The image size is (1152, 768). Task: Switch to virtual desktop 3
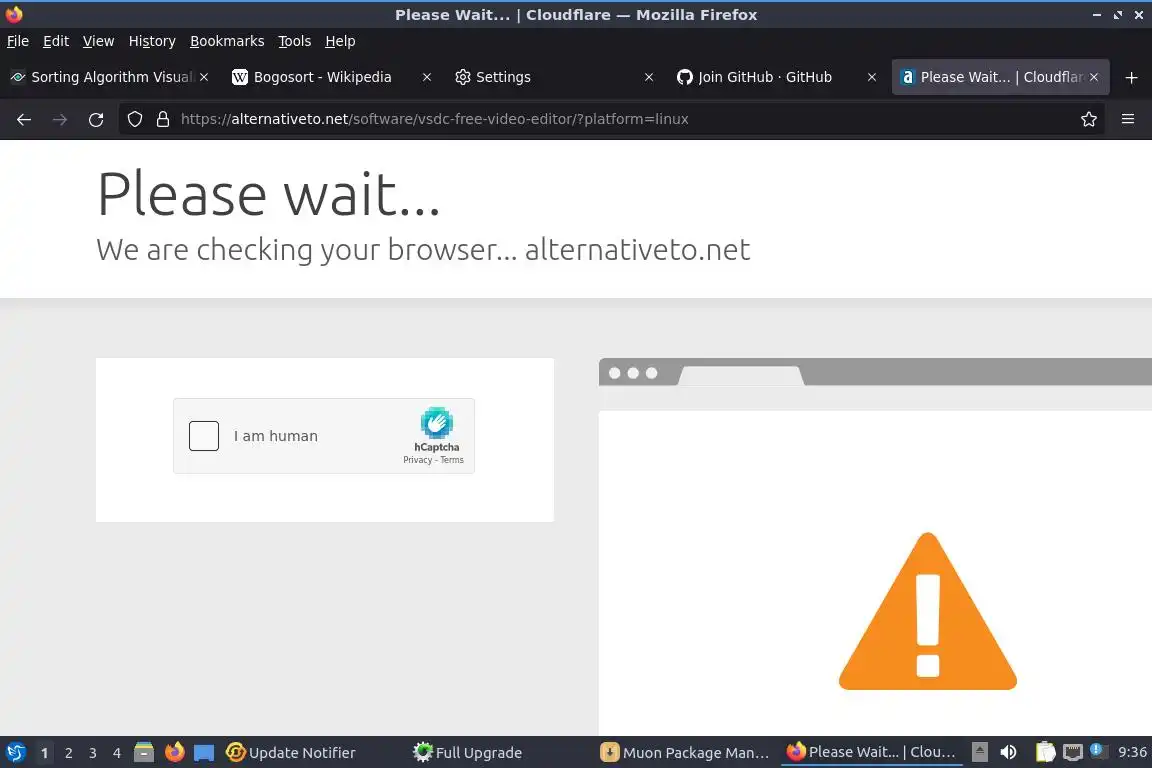point(93,753)
